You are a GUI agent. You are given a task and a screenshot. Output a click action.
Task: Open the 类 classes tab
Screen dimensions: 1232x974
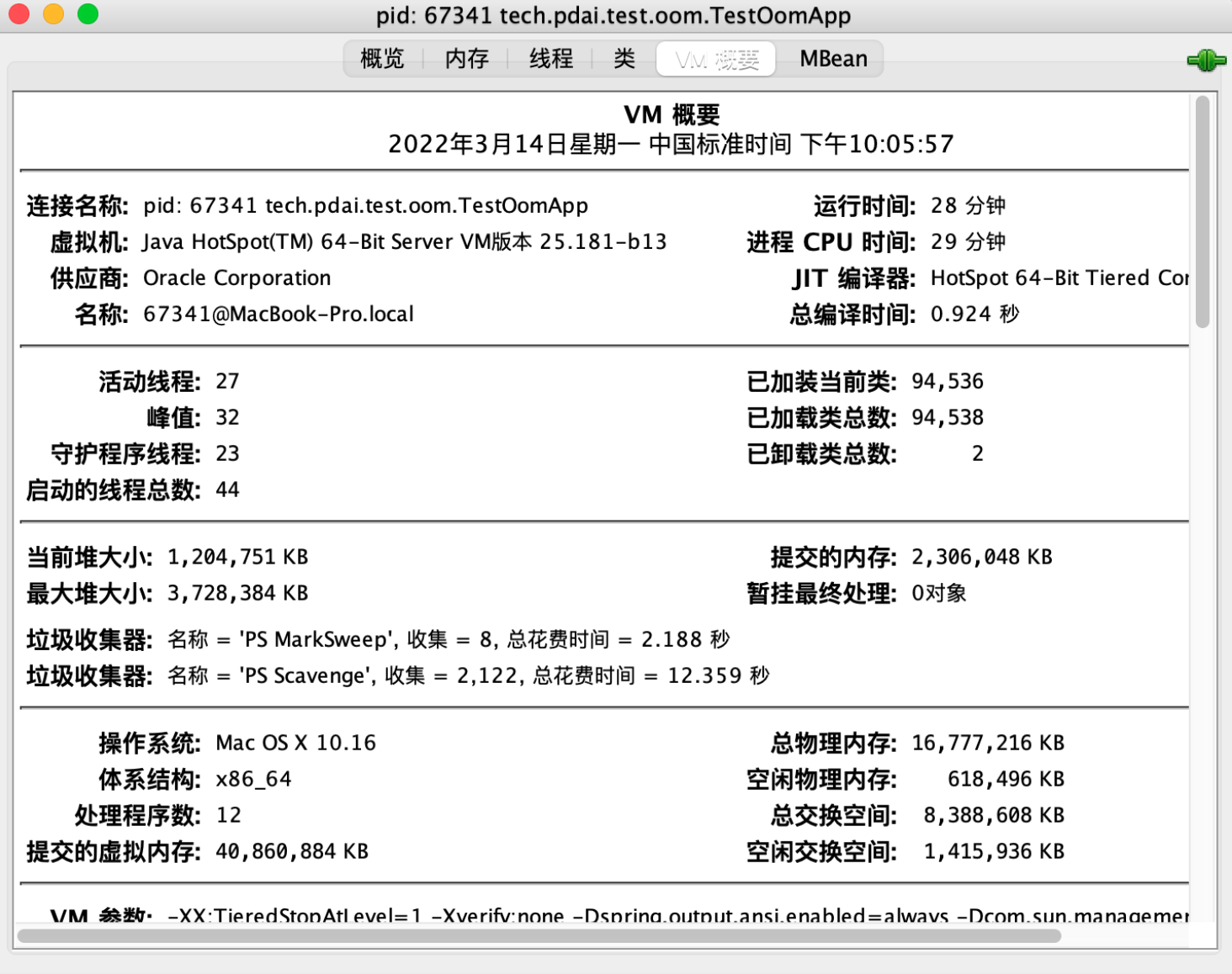tap(622, 58)
